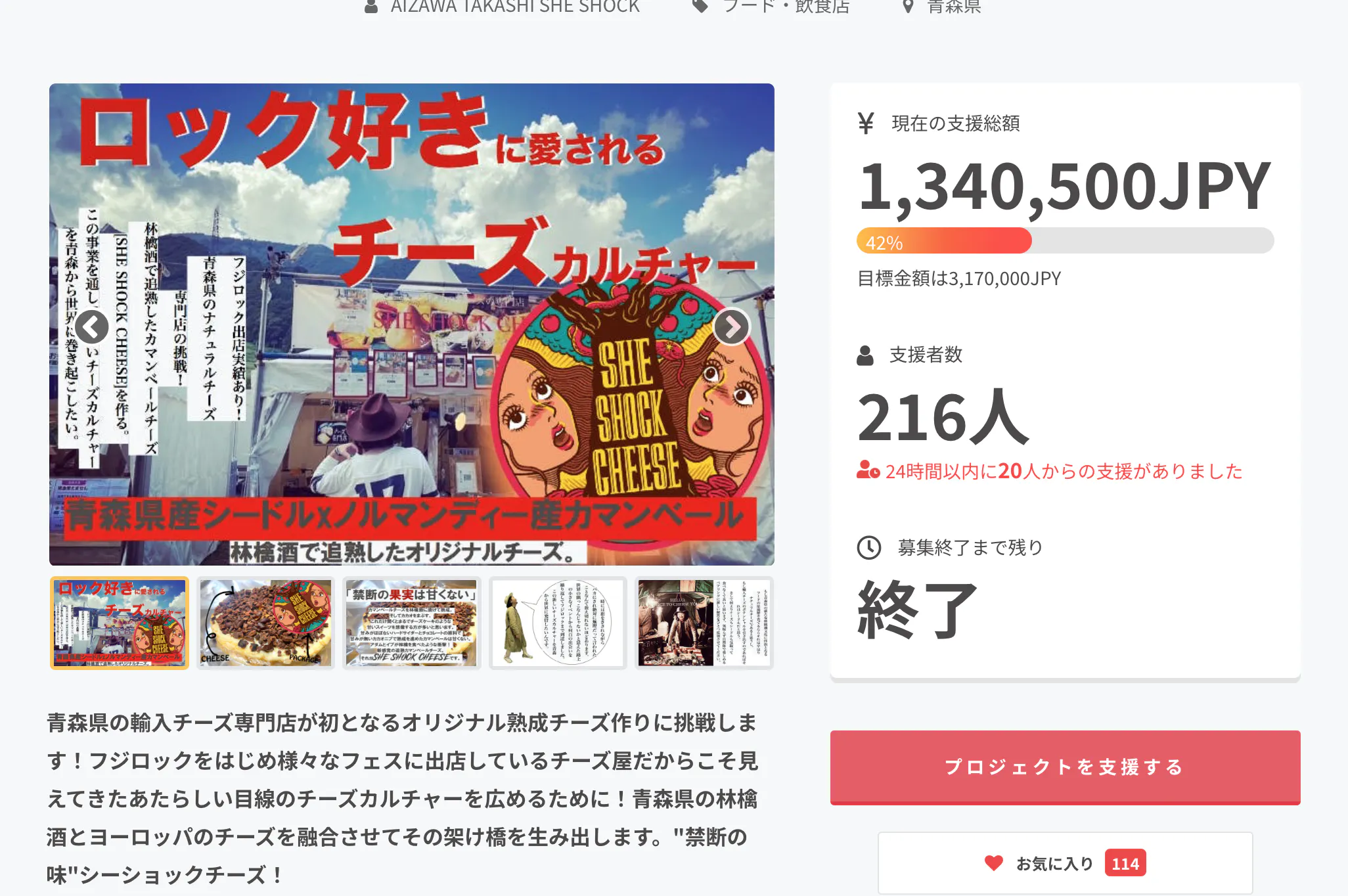1348x896 pixels.
Task: Select the chocolate cheese cake thumbnail
Action: click(265, 623)
